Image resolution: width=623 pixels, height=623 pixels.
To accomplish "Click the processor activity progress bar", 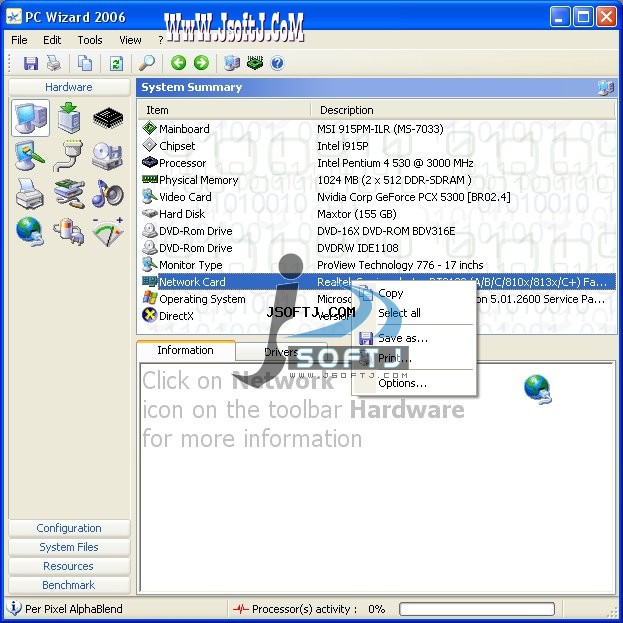I will coord(477,609).
